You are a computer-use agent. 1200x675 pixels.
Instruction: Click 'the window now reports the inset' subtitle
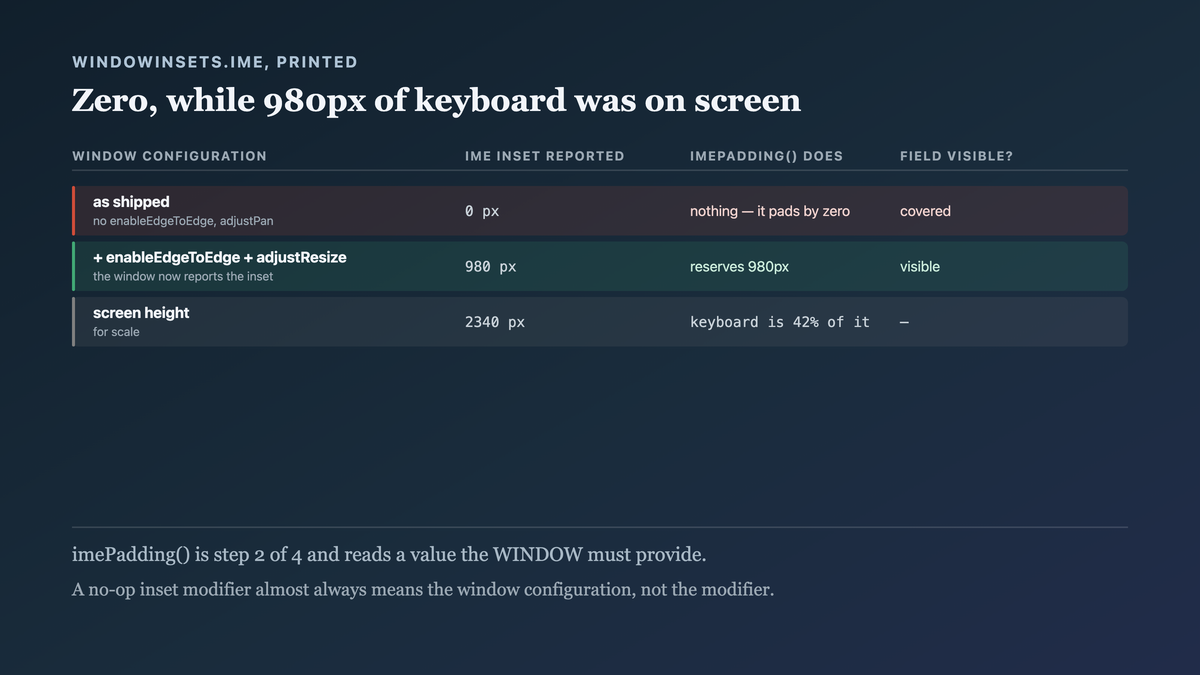(x=183, y=276)
